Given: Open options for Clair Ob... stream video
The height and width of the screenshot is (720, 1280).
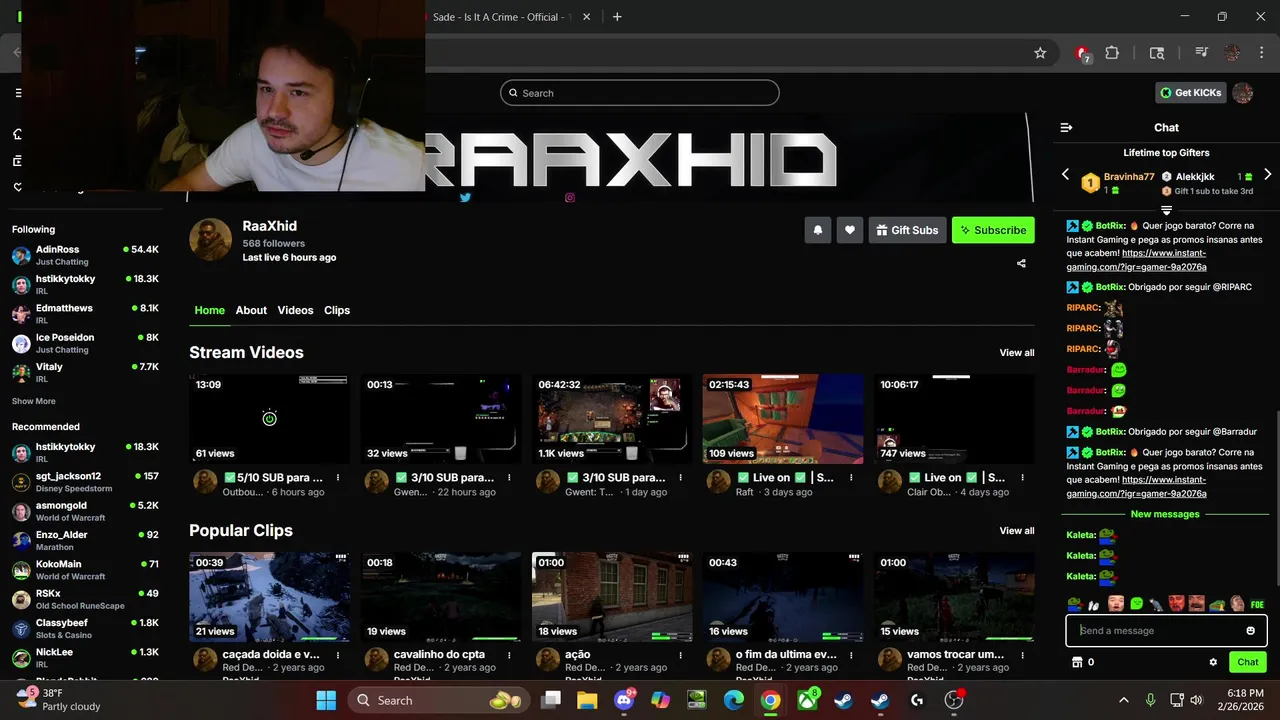Looking at the screenshot, I should click(x=1022, y=478).
